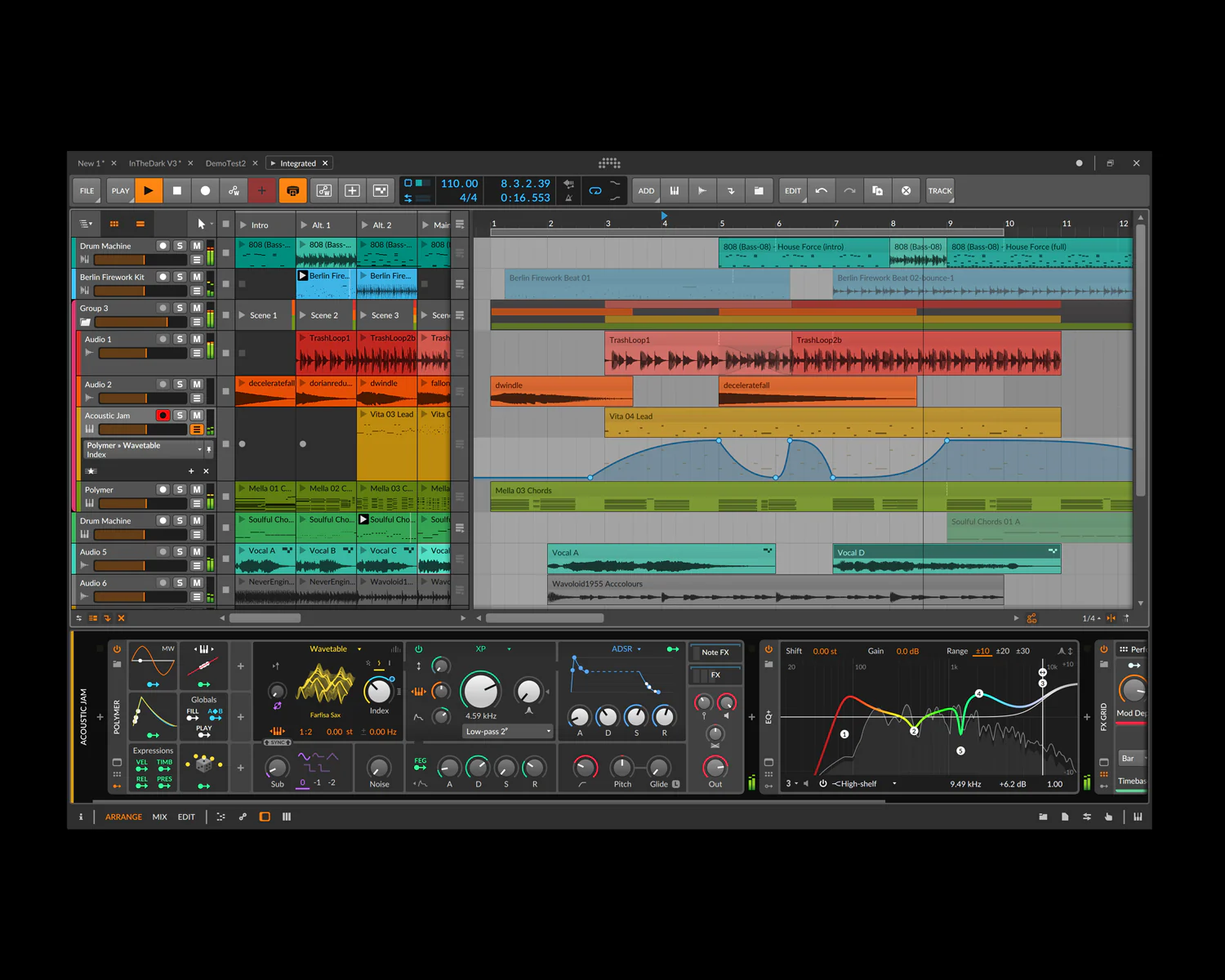Switch to the New 1 project tab
1225x980 pixels.
pyautogui.click(x=91, y=163)
